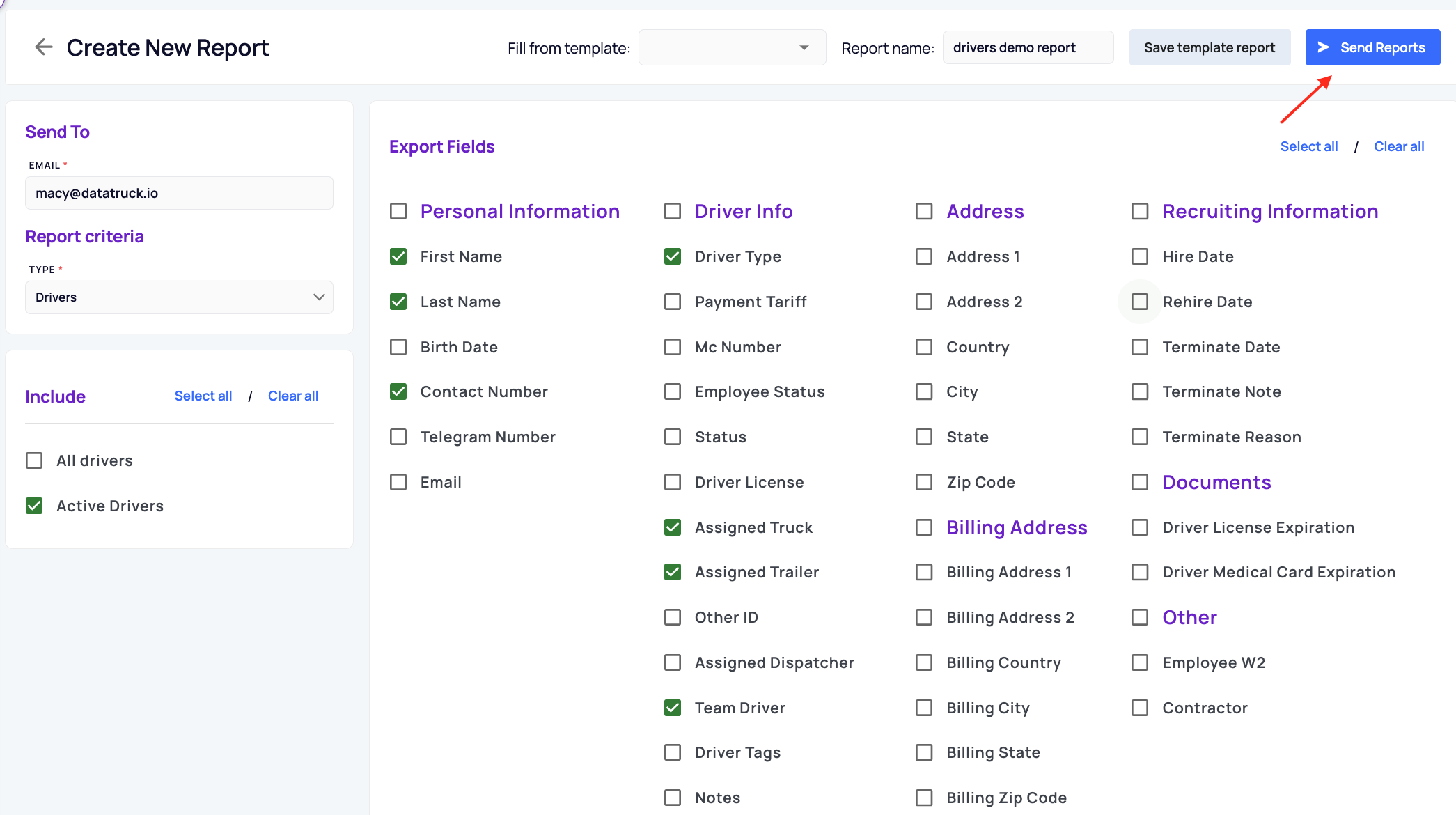Check the City checkbox
This screenshot has height=815, width=1456.
point(924,391)
